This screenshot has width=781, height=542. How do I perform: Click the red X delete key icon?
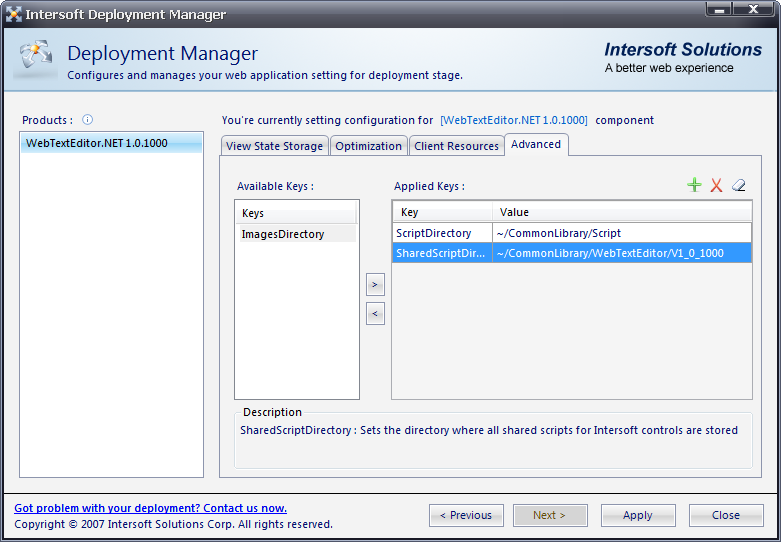(x=716, y=186)
